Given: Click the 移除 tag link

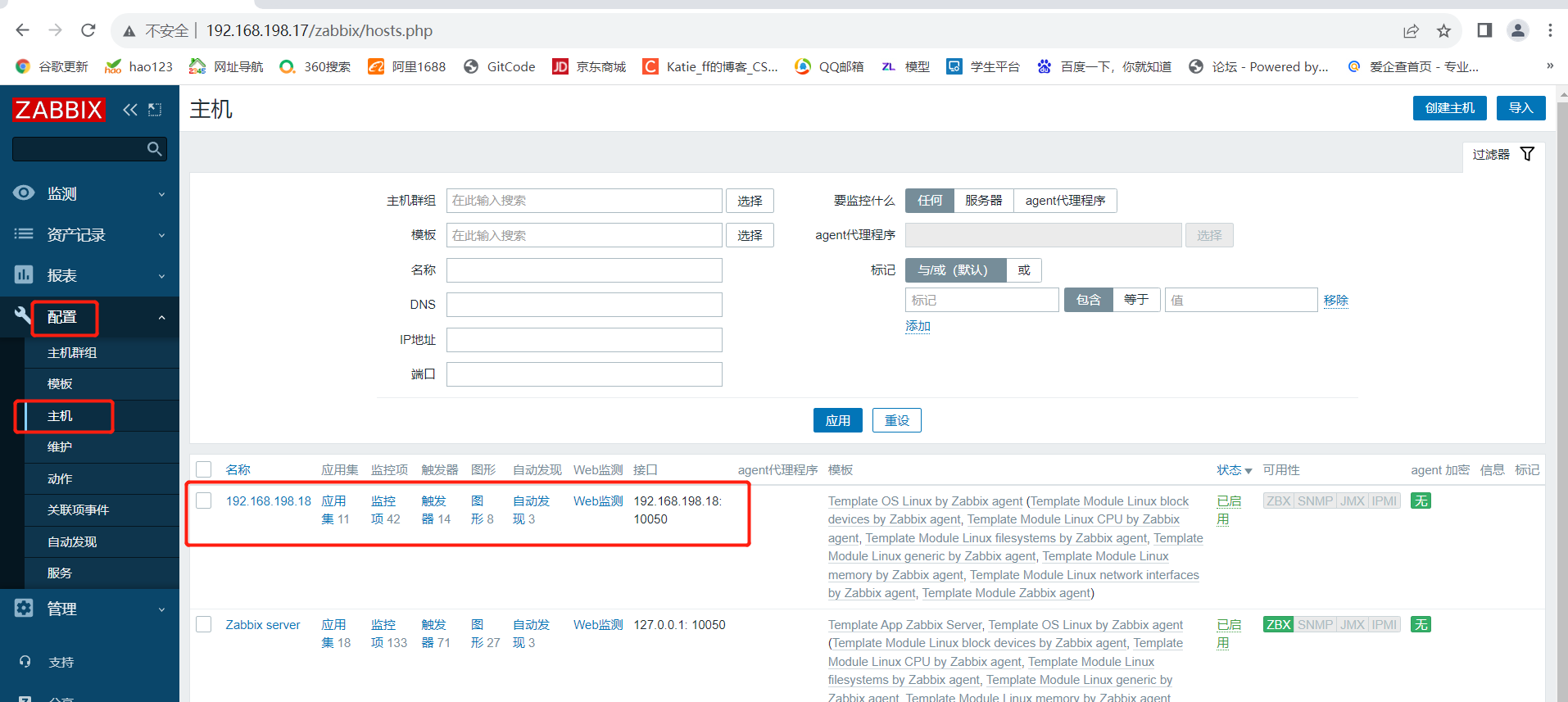Looking at the screenshot, I should pos(1335,301).
